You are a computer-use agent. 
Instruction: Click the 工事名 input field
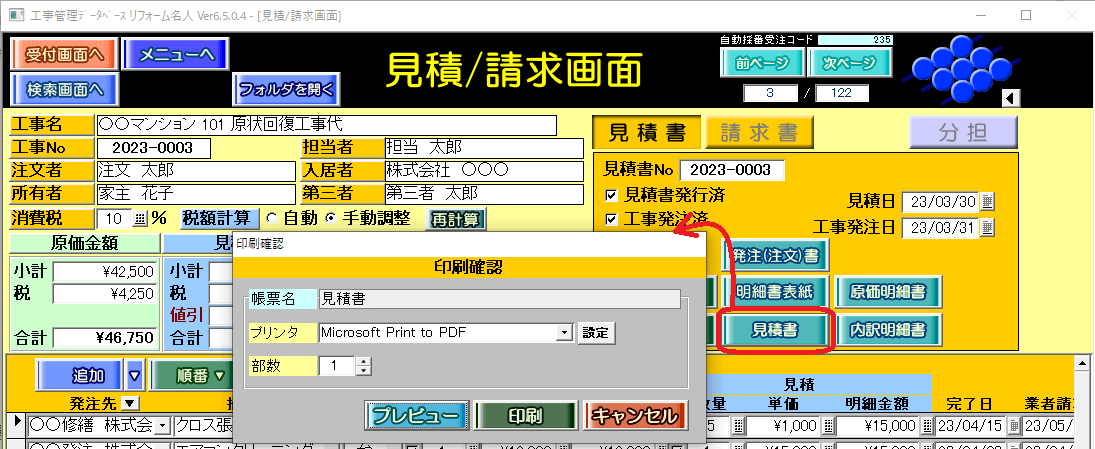pyautogui.click(x=325, y=125)
